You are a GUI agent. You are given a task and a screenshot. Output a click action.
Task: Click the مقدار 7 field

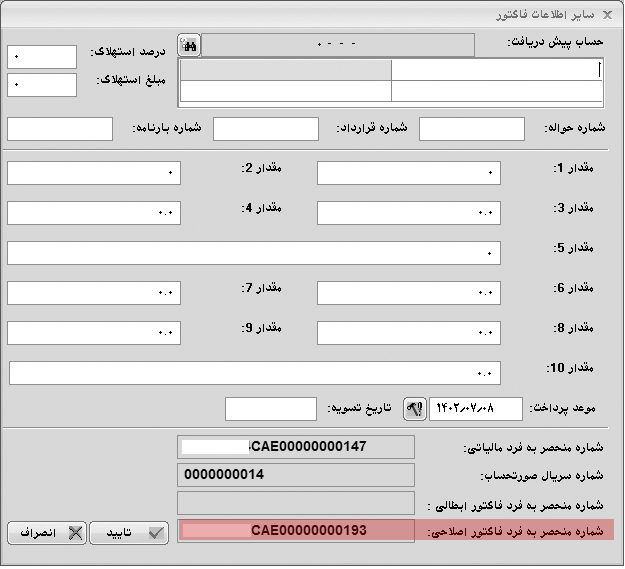pos(94,292)
